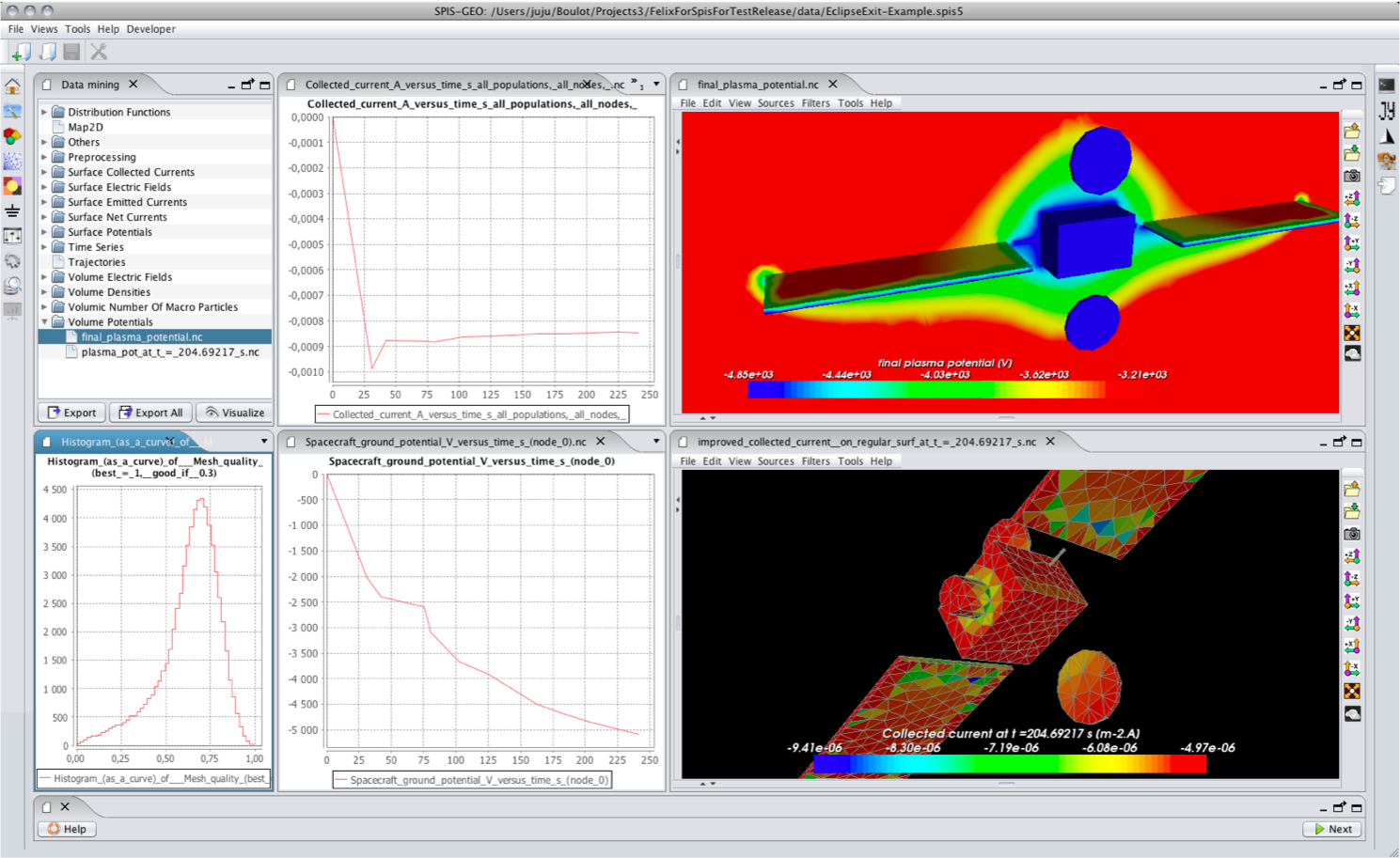Click the terminal console icon on right edge
This screenshot has width=1400, height=858.
coord(1386,86)
